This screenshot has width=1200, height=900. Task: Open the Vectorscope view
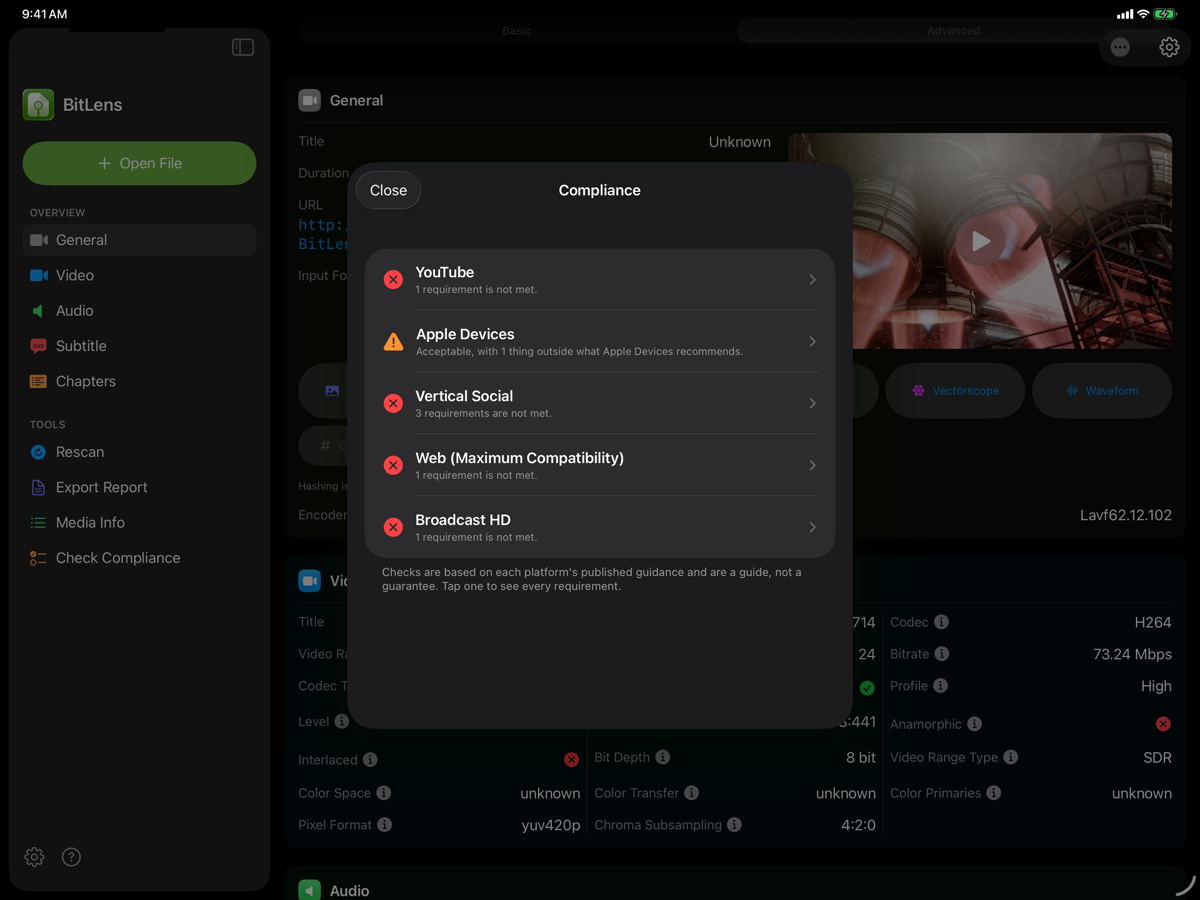pyautogui.click(x=955, y=391)
